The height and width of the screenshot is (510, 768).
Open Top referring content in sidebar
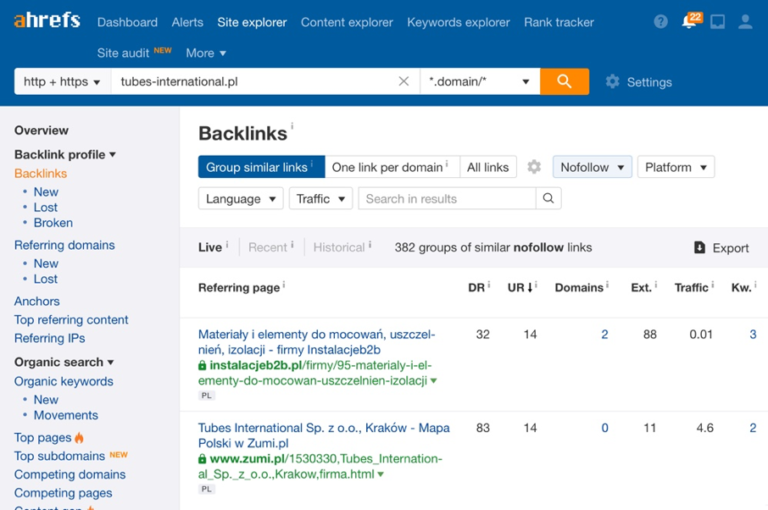[71, 320]
